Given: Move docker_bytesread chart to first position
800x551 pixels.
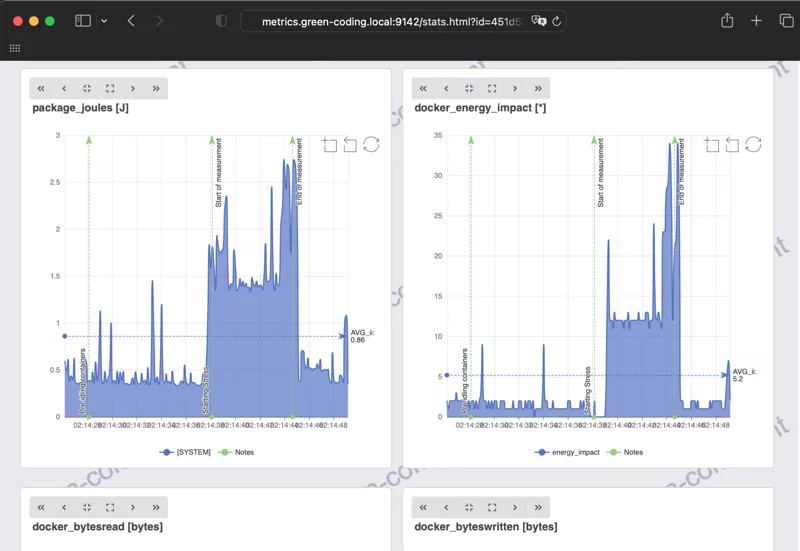Looking at the screenshot, I should pyautogui.click(x=41, y=507).
